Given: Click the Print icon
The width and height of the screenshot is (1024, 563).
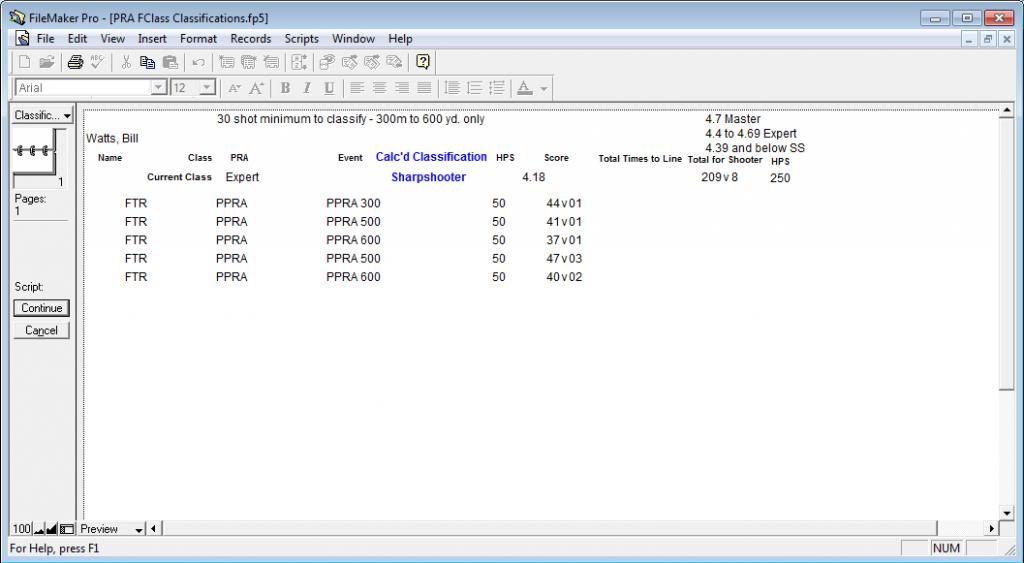Looking at the screenshot, I should (76, 62).
